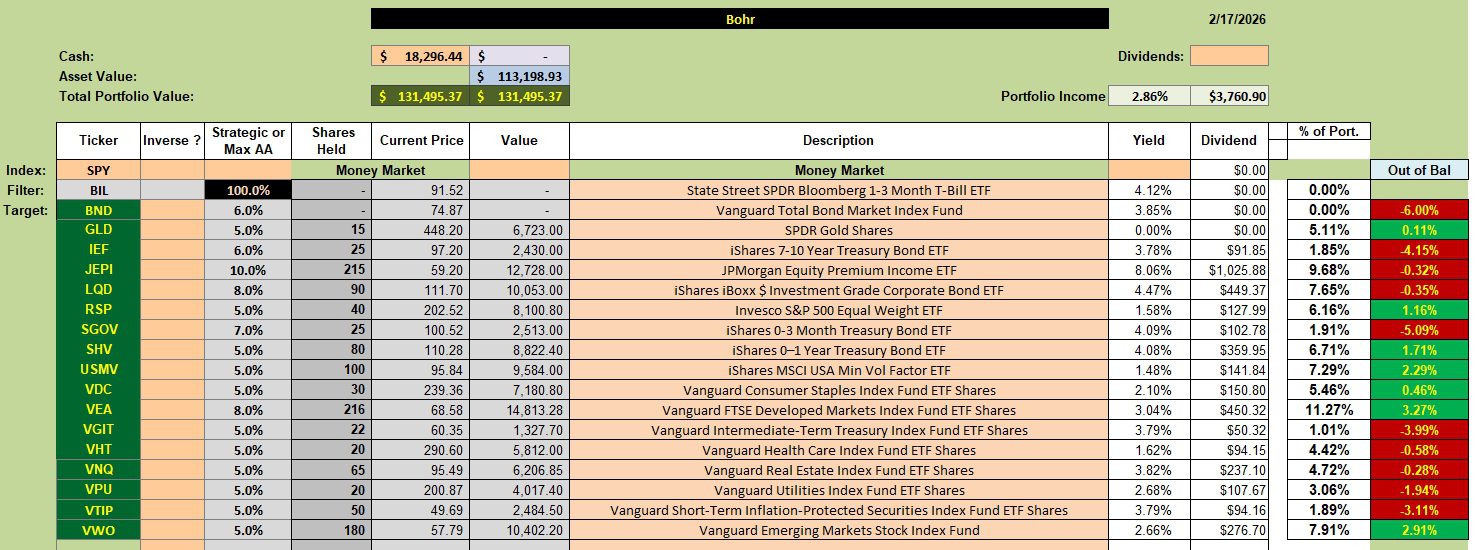Click the BIL filter ticker cell
This screenshot has height=550, width=1476.
coord(98,190)
